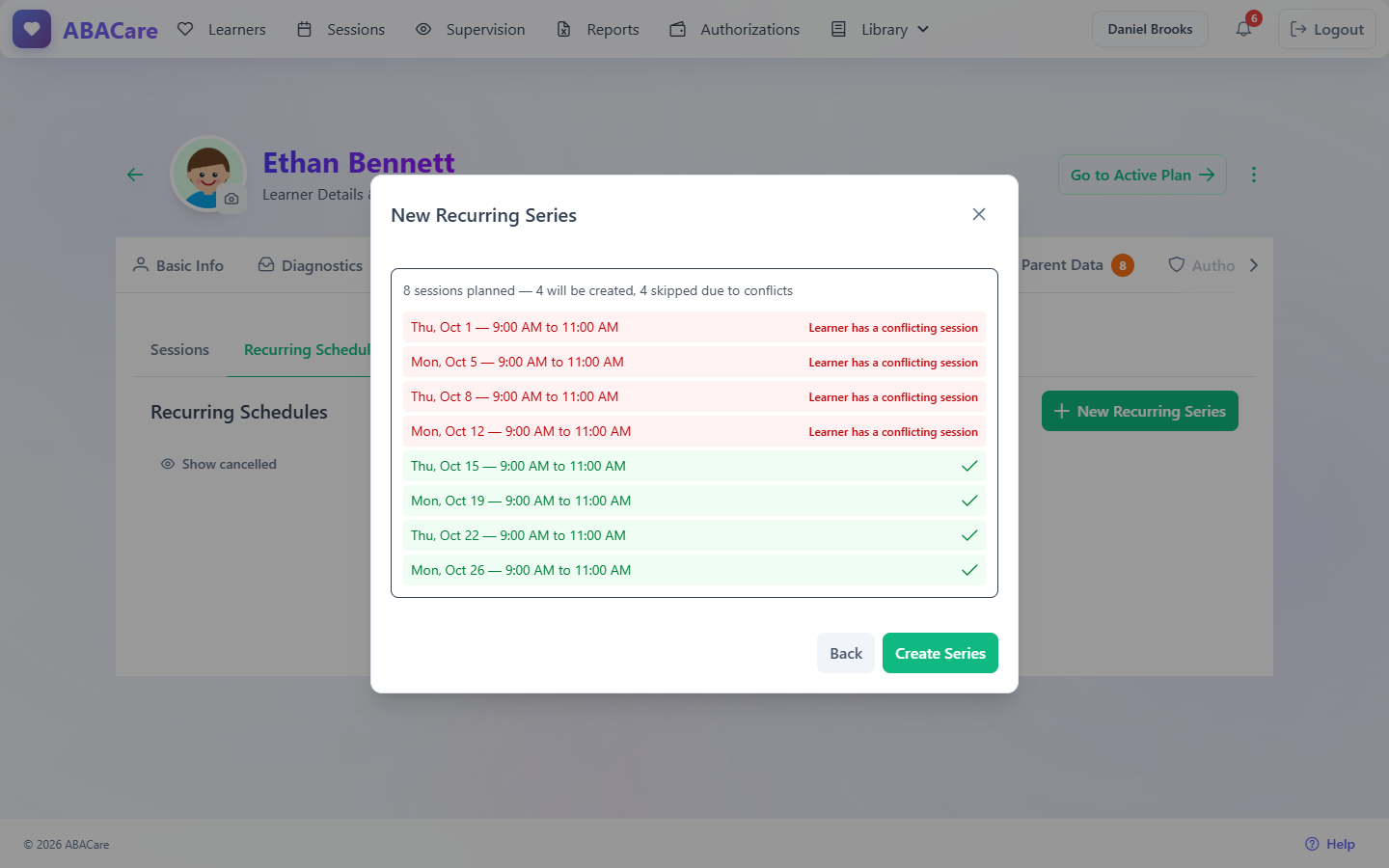Click the Thu, Oct 22 session row
The image size is (1389, 868).
694,535
